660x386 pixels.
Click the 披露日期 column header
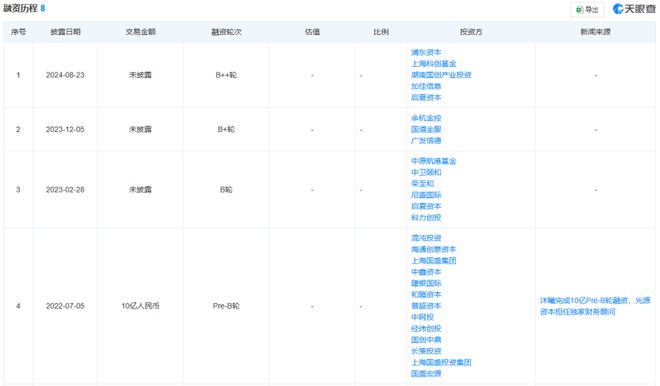(65, 32)
